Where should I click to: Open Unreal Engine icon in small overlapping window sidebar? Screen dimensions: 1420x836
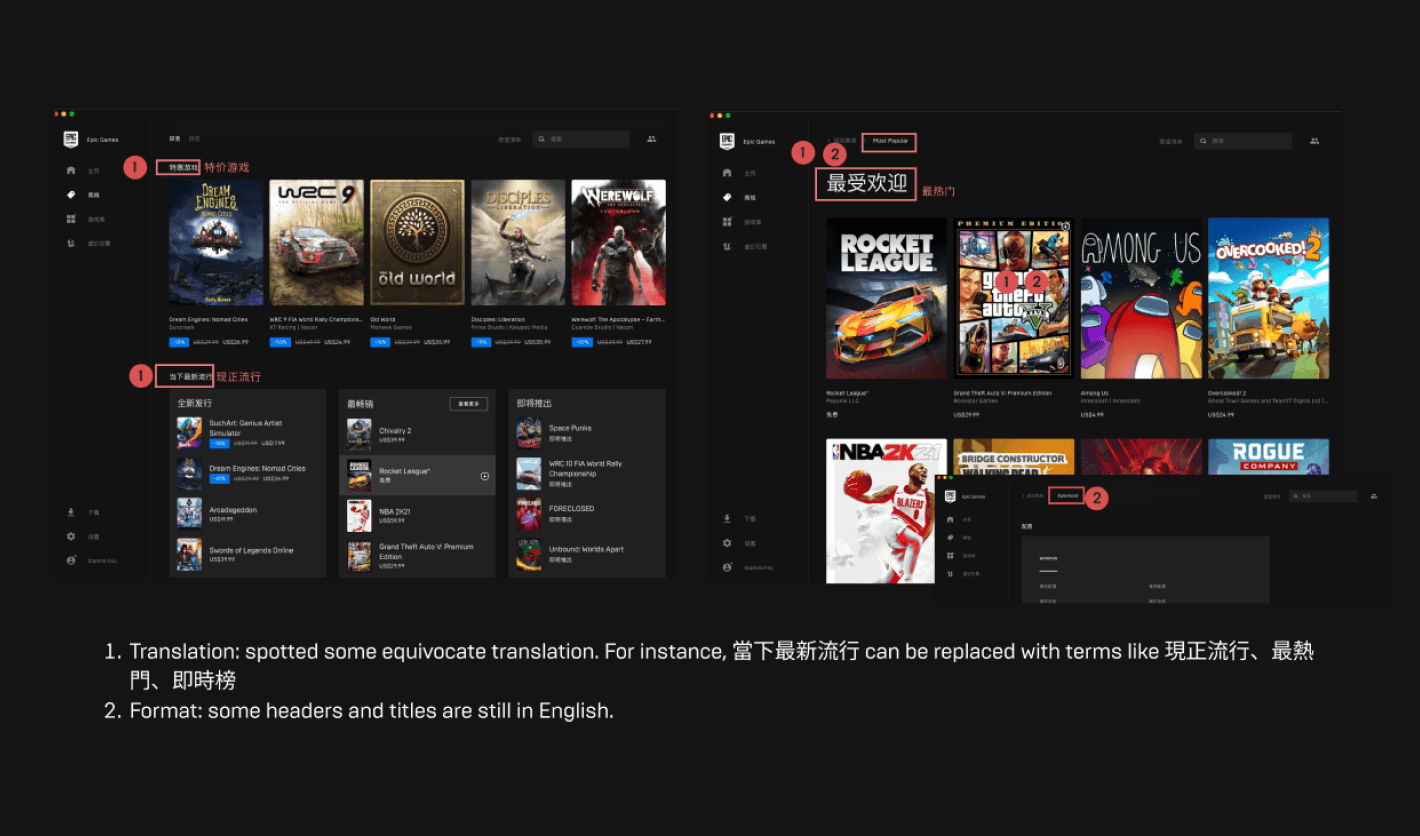pyautogui.click(x=949, y=574)
